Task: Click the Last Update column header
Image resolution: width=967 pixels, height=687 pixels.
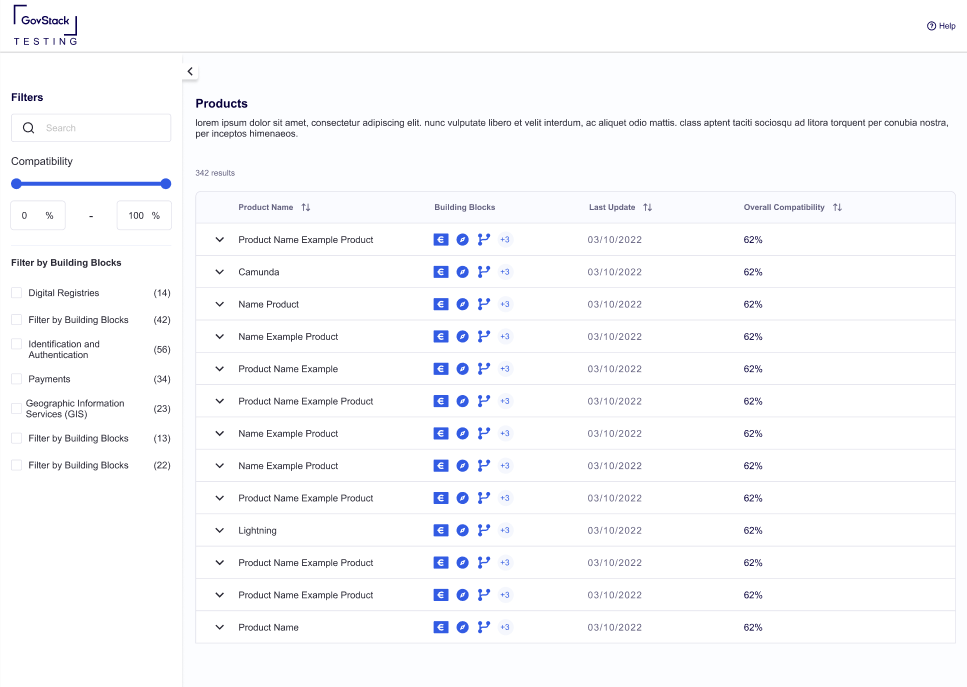Action: [x=612, y=207]
